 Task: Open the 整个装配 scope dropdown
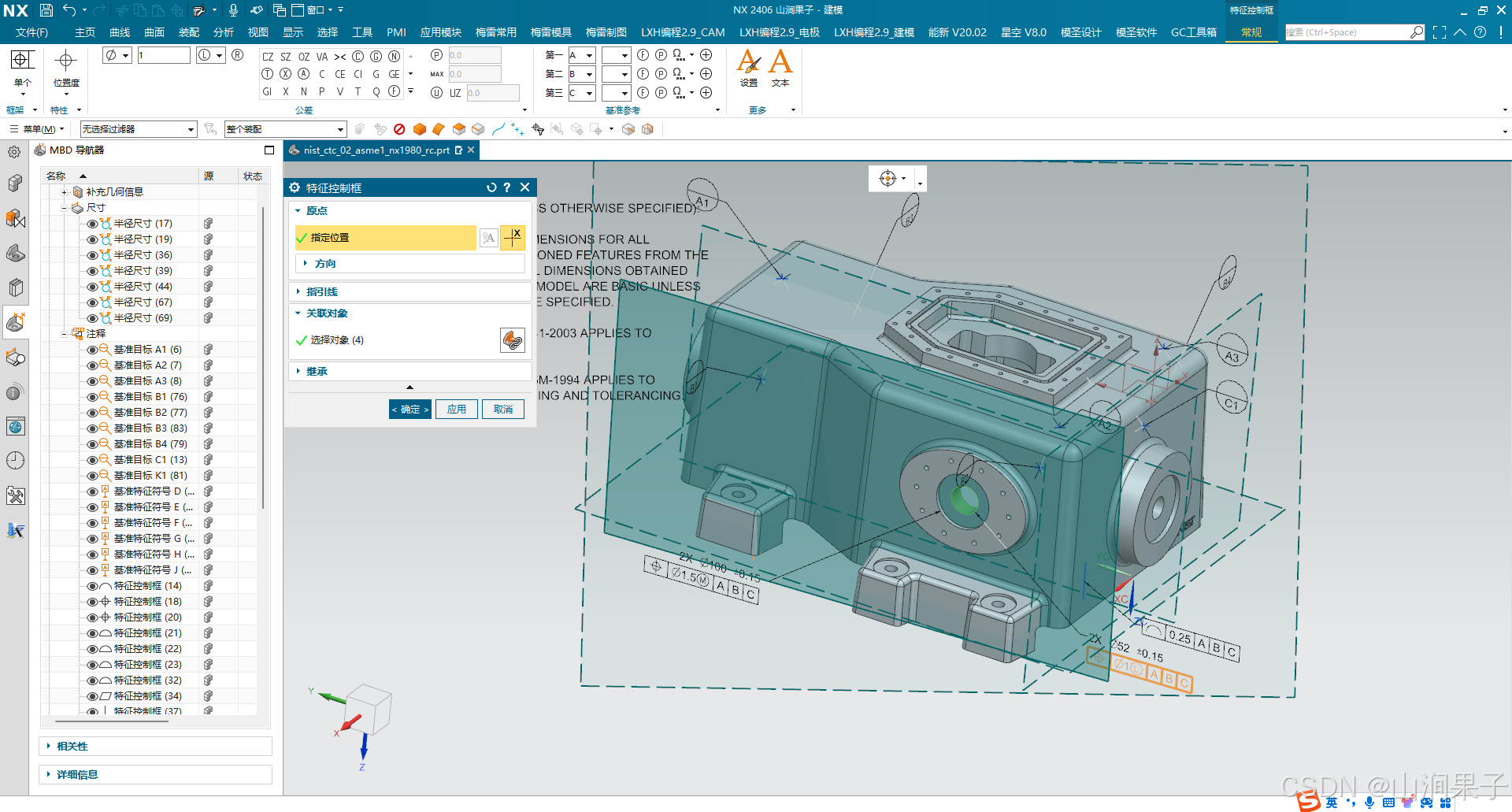coord(285,129)
